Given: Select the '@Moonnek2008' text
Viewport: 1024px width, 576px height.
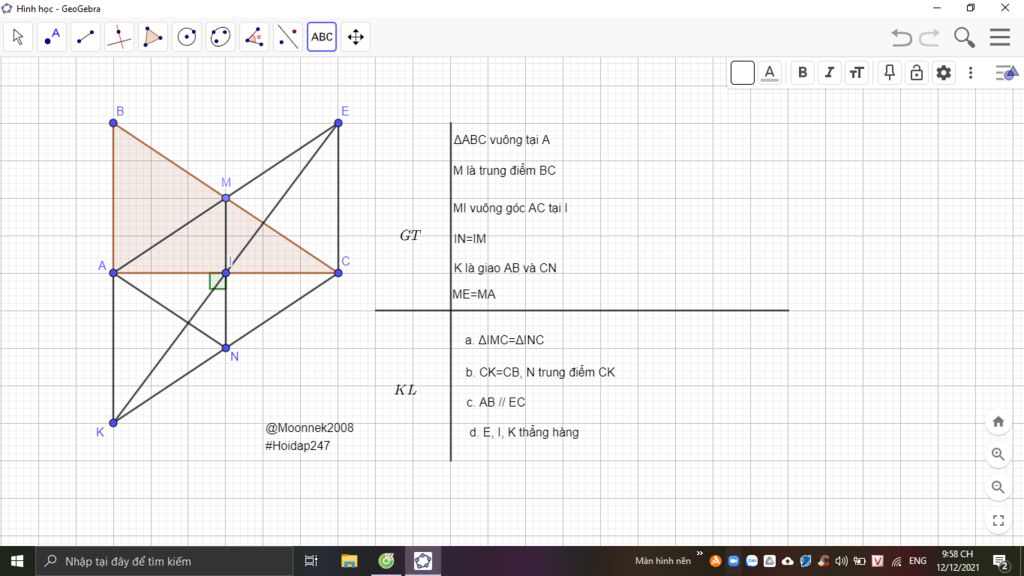Looking at the screenshot, I should [310, 428].
